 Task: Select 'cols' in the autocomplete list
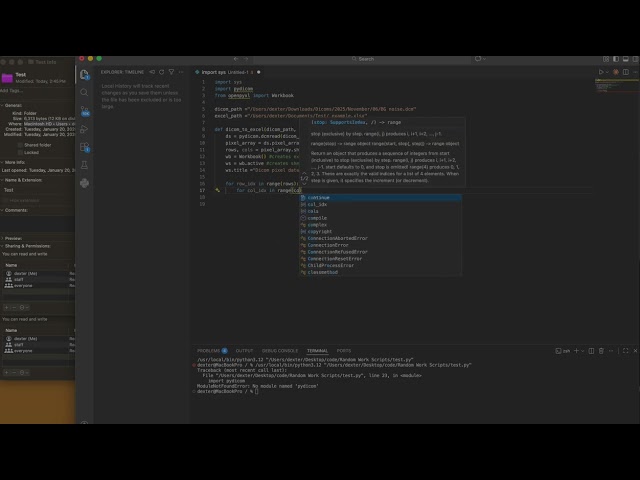(380, 211)
